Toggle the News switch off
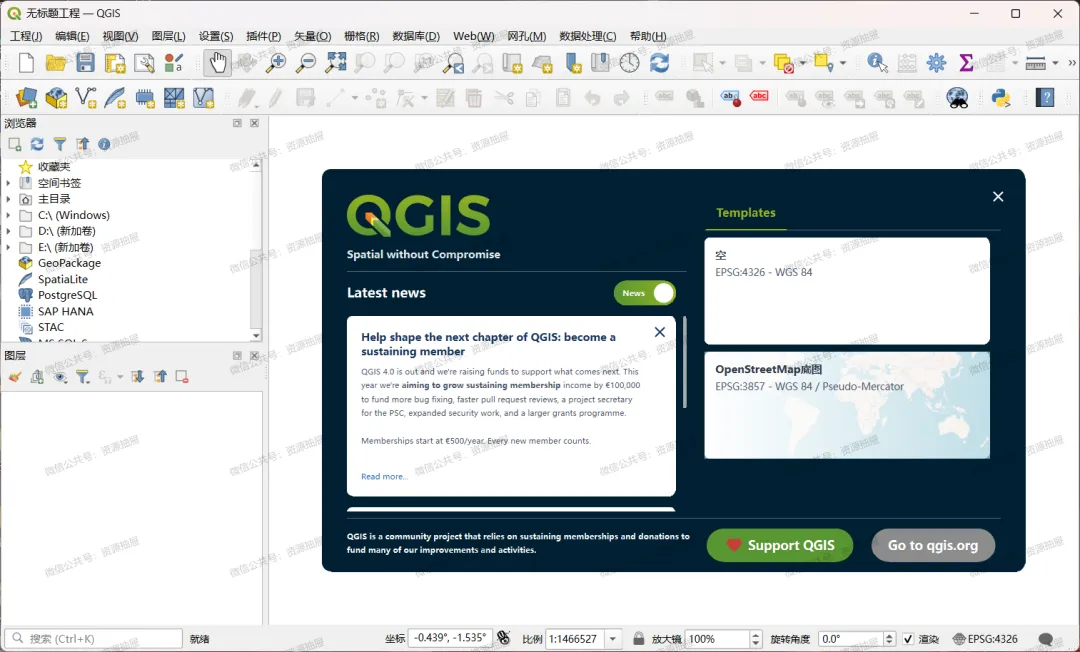 pos(645,293)
